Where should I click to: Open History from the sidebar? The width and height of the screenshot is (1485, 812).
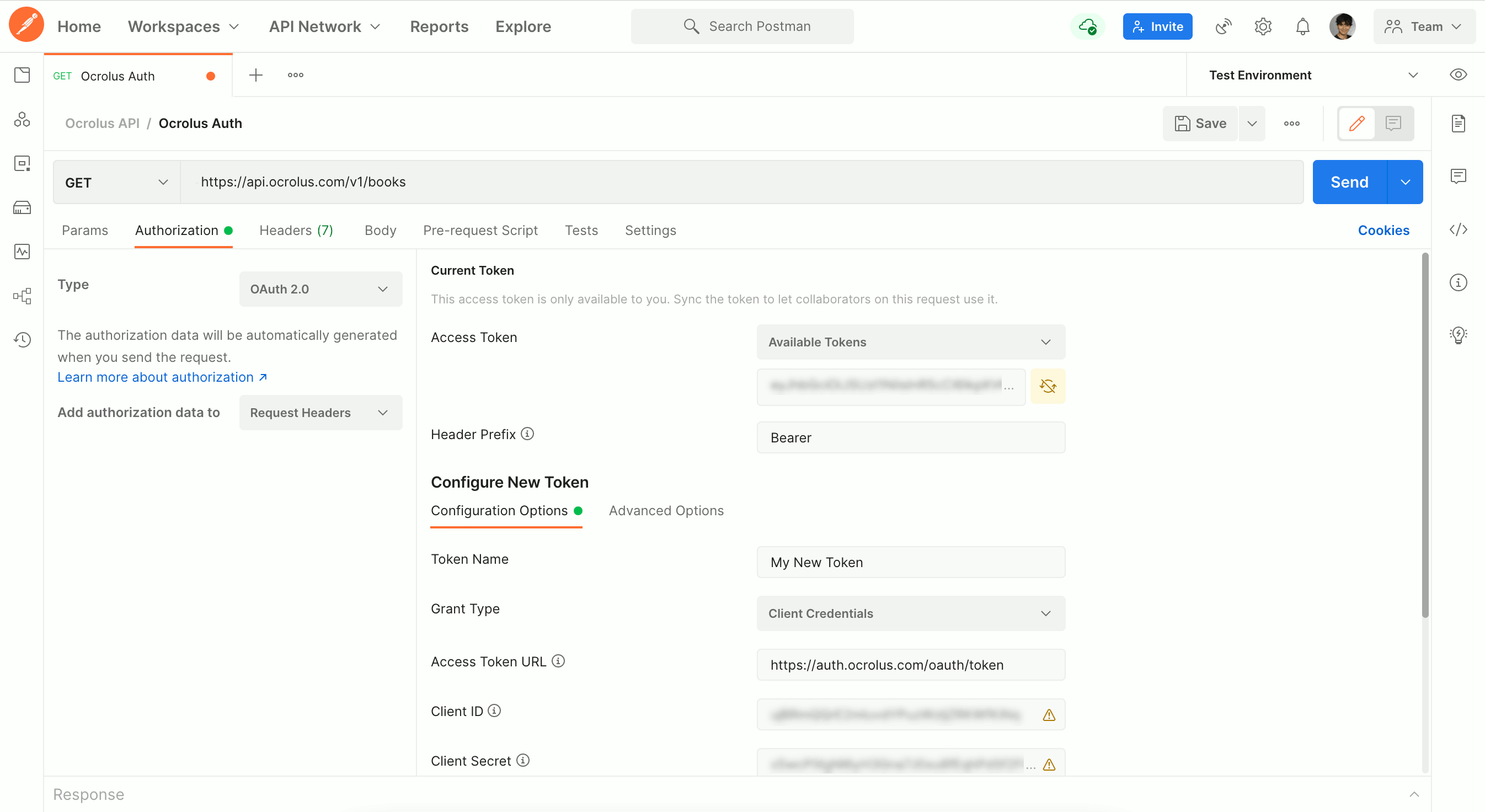click(22, 340)
